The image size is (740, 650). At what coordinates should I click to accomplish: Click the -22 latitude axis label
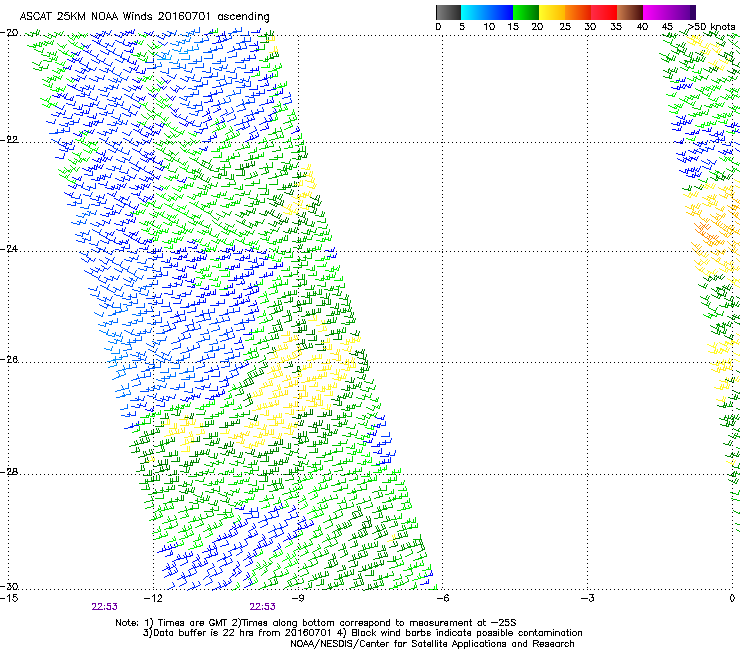(x=10, y=140)
